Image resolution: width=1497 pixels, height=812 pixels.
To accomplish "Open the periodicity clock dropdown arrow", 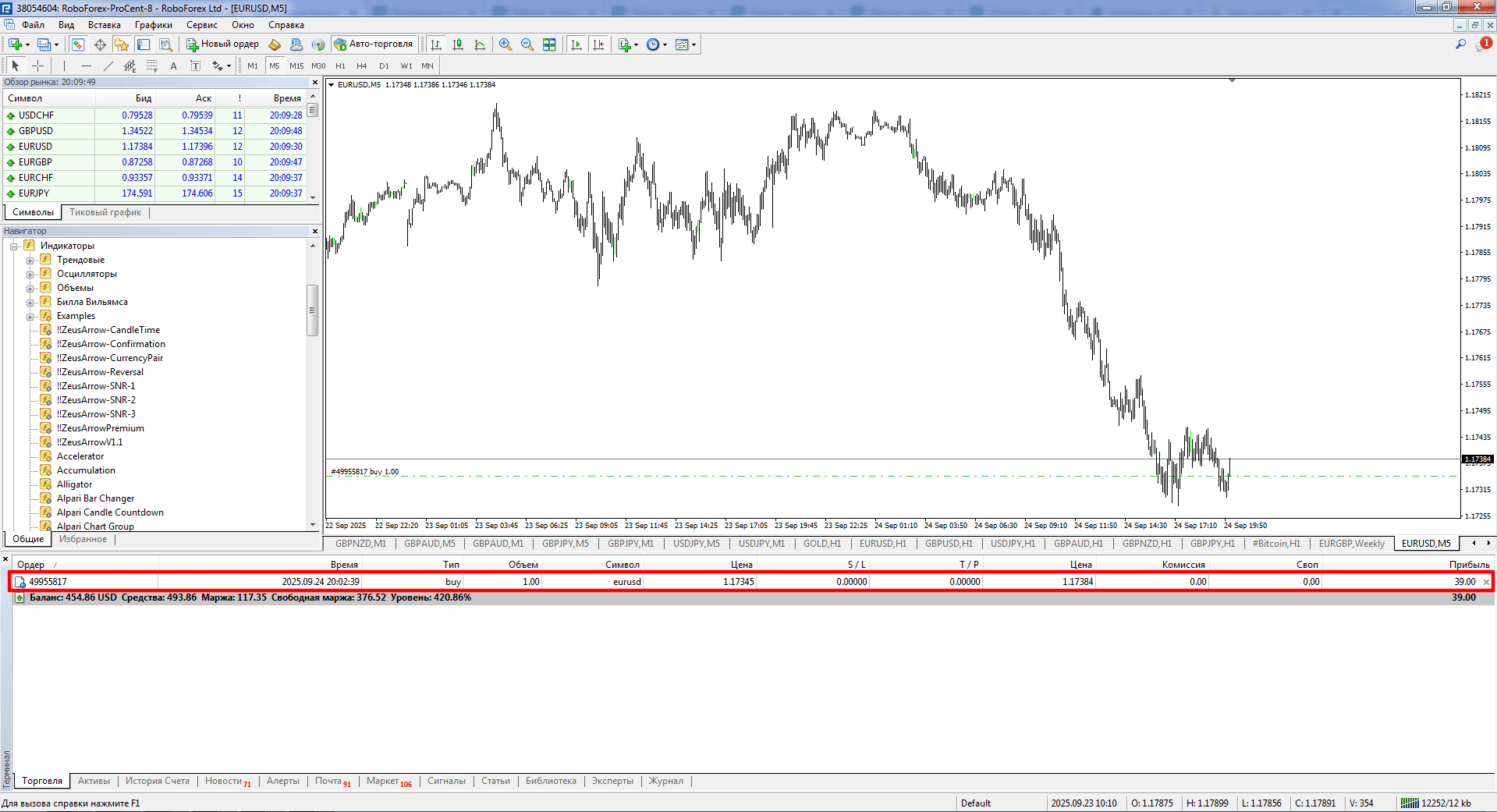I will tap(665, 44).
